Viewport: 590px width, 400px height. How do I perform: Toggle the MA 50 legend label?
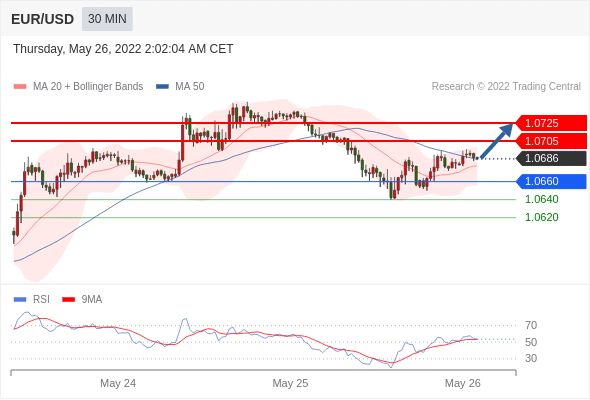coord(190,87)
